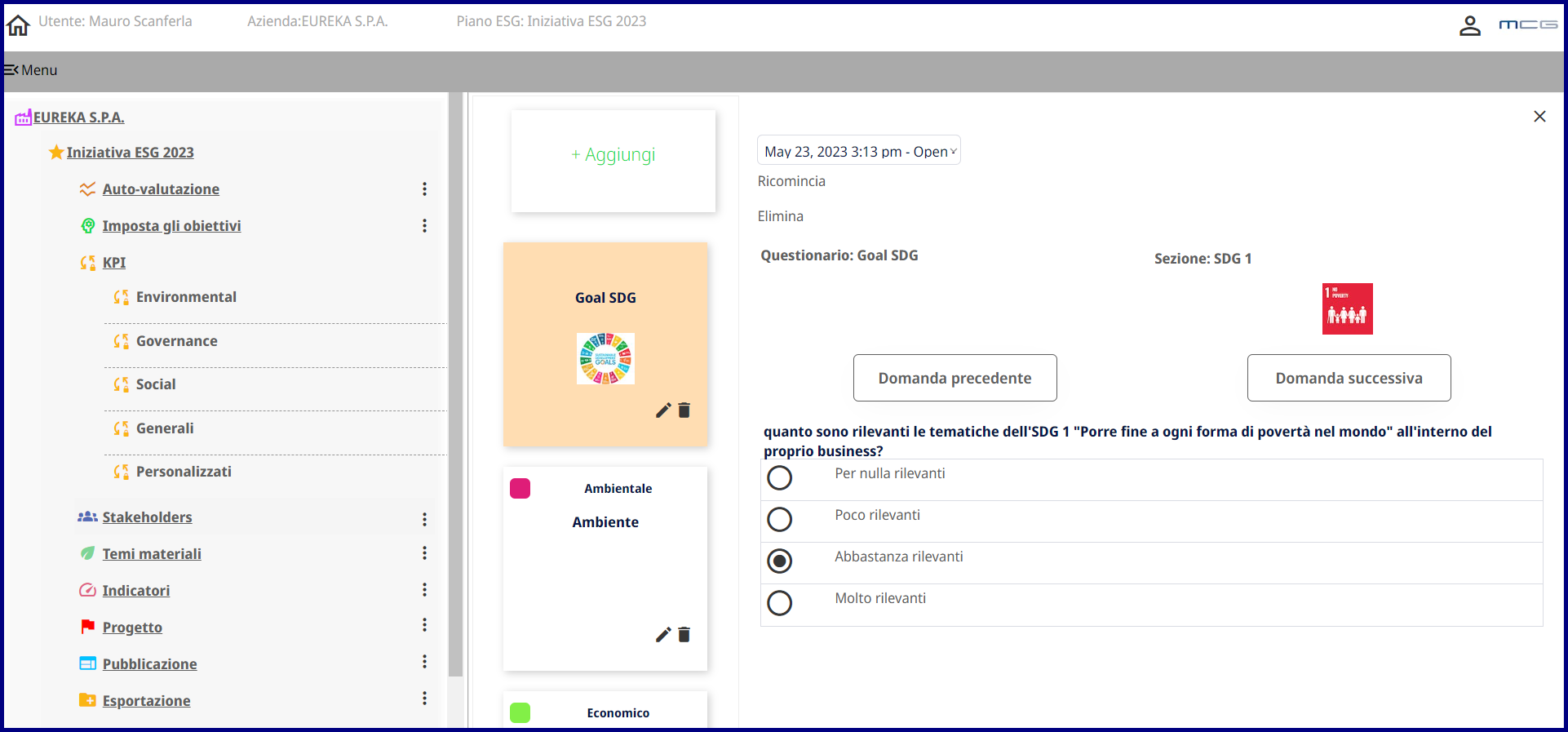
Task: Open the user account icon
Action: coord(1469,26)
